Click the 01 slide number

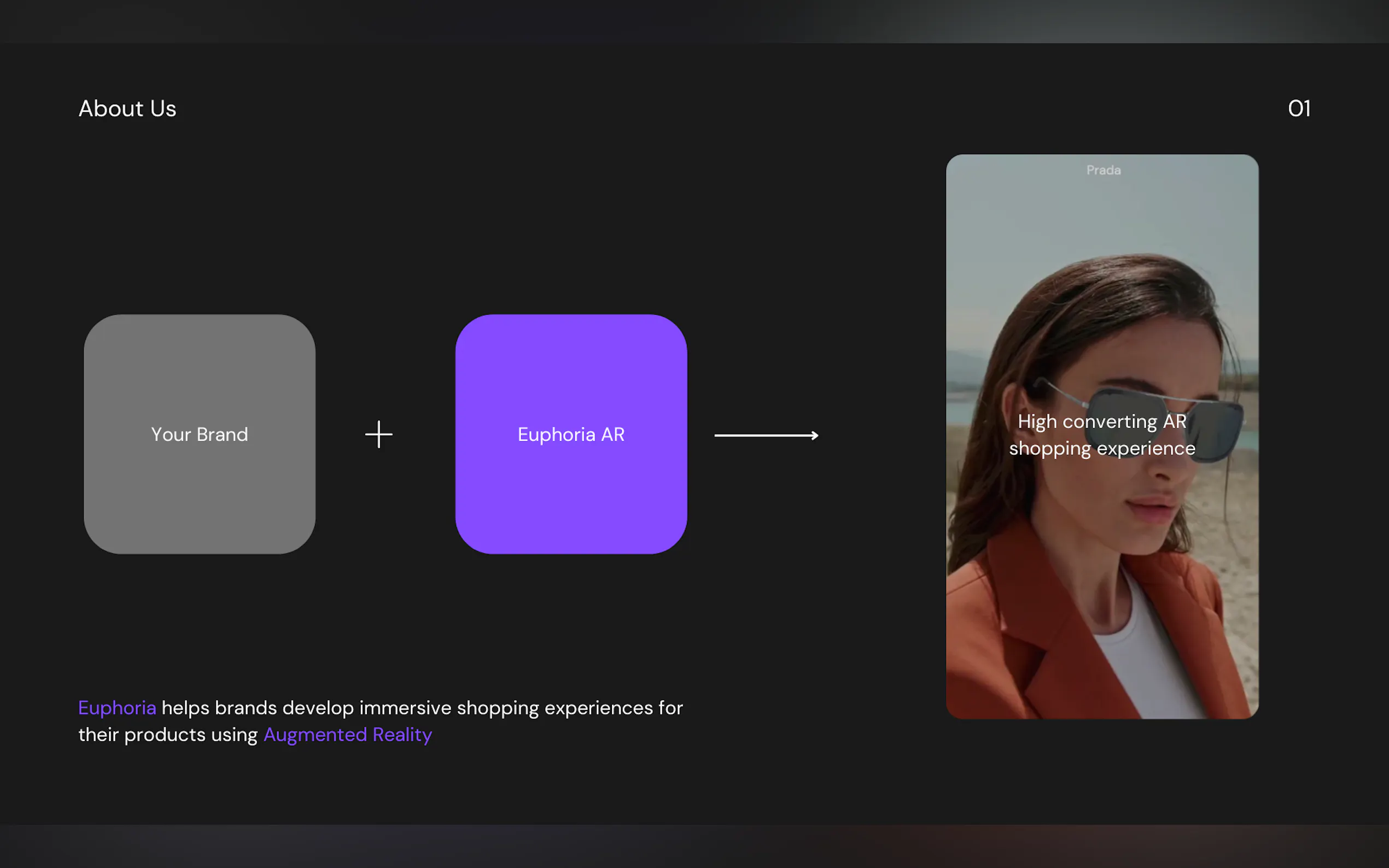click(1298, 108)
